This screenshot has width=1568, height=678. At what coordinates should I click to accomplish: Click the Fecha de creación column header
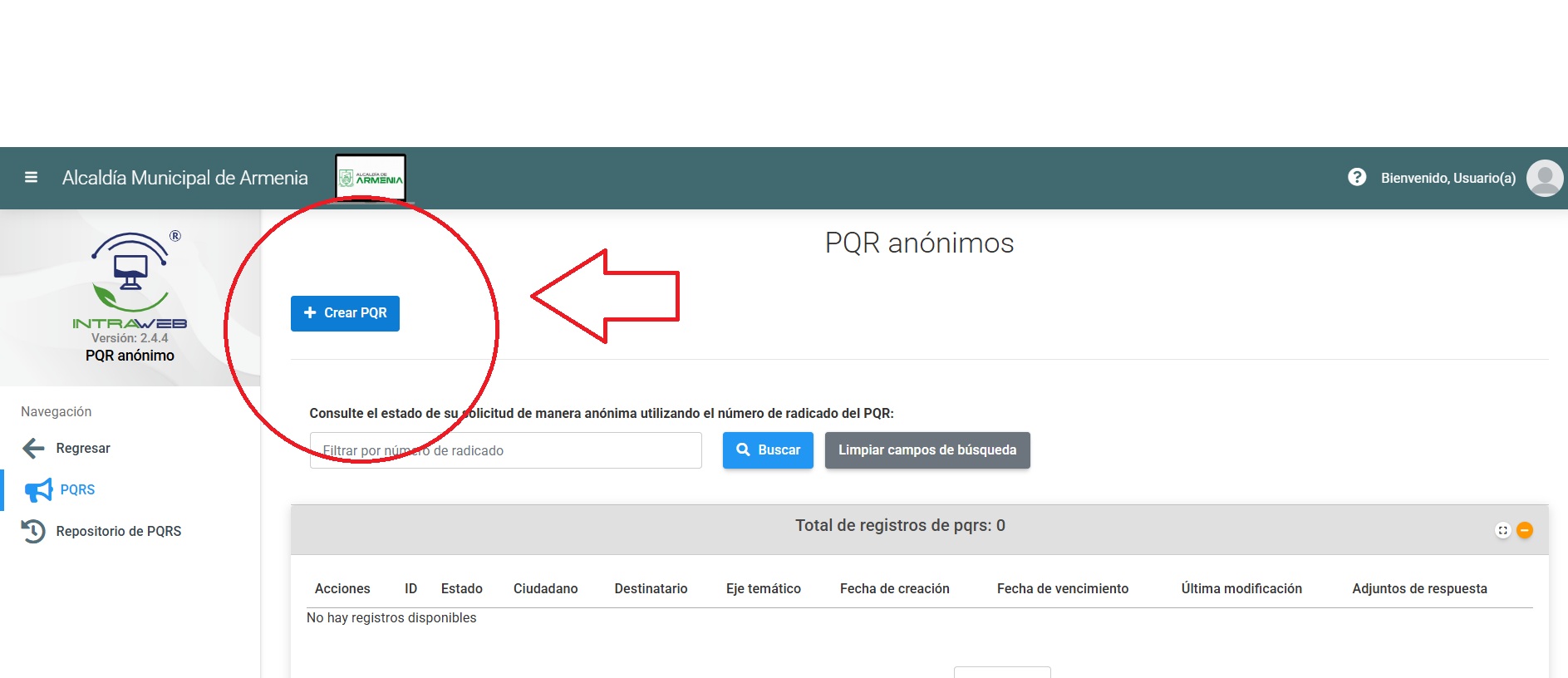point(894,588)
